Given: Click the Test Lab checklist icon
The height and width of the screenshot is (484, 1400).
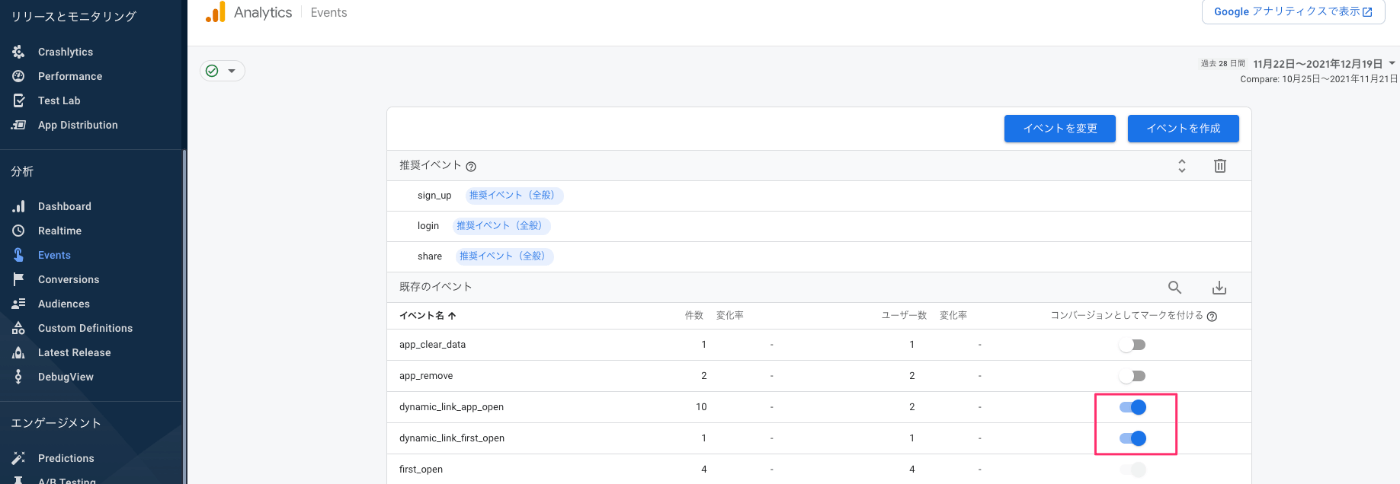Looking at the screenshot, I should (x=18, y=101).
